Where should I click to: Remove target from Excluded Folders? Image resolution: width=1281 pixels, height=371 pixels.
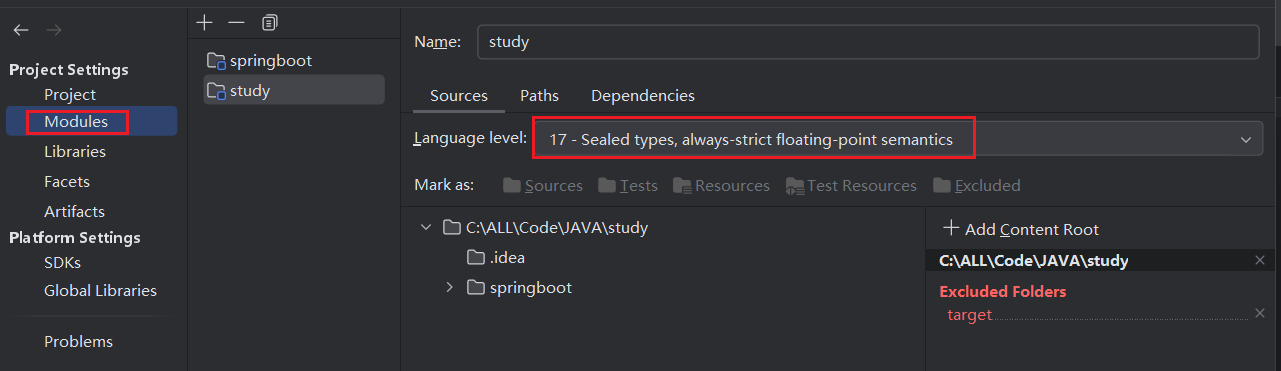[1259, 313]
